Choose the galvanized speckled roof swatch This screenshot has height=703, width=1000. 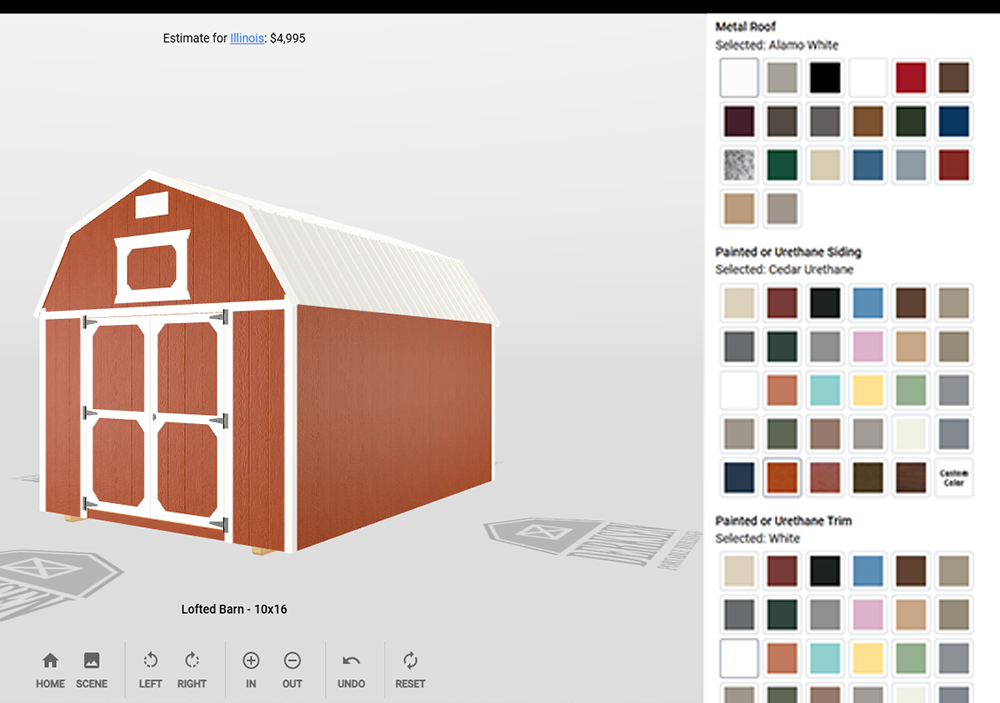739,165
